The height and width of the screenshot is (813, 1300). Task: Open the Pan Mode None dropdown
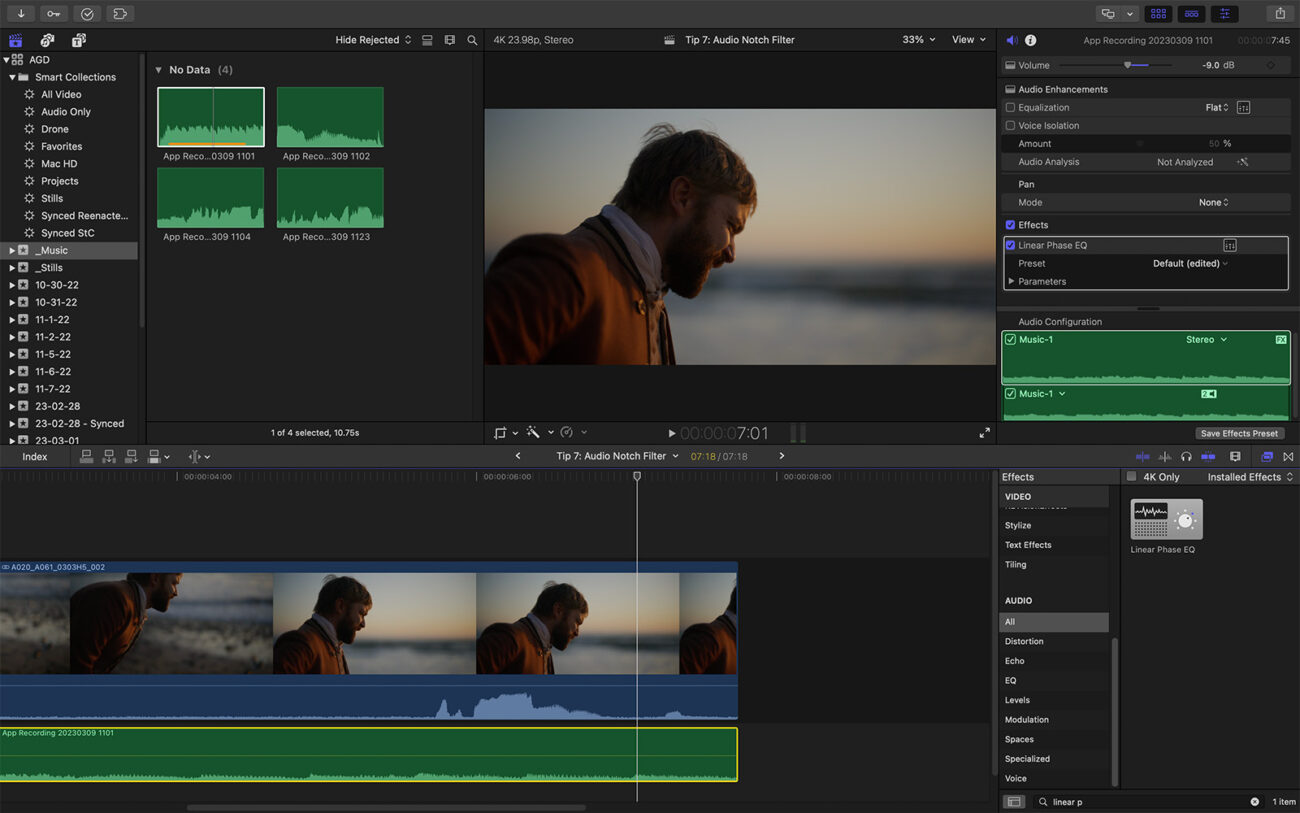click(x=1213, y=202)
